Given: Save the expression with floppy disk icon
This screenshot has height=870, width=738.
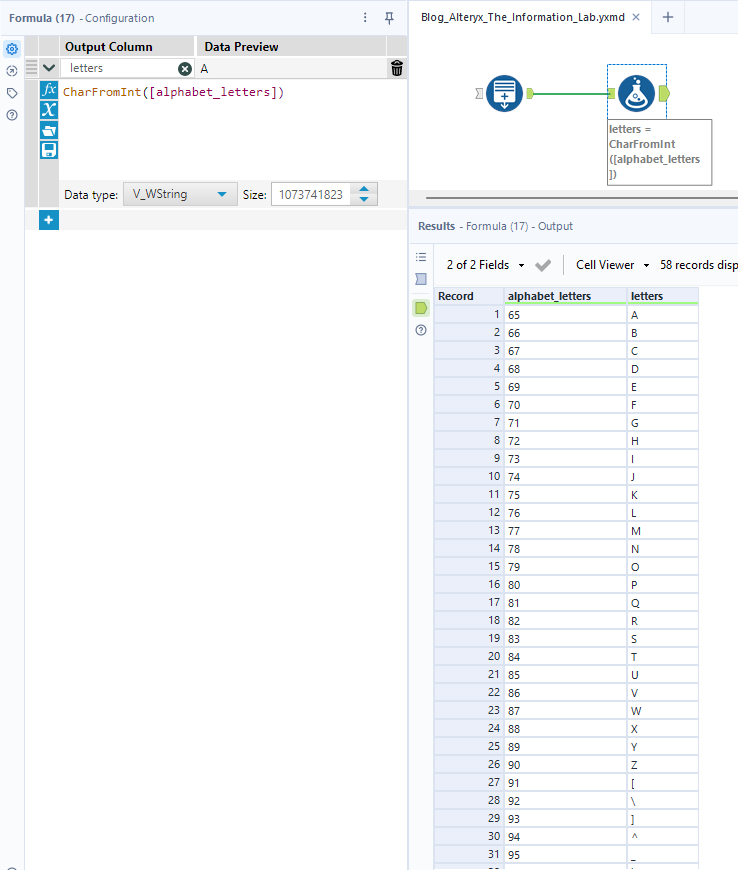Looking at the screenshot, I should click(49, 150).
